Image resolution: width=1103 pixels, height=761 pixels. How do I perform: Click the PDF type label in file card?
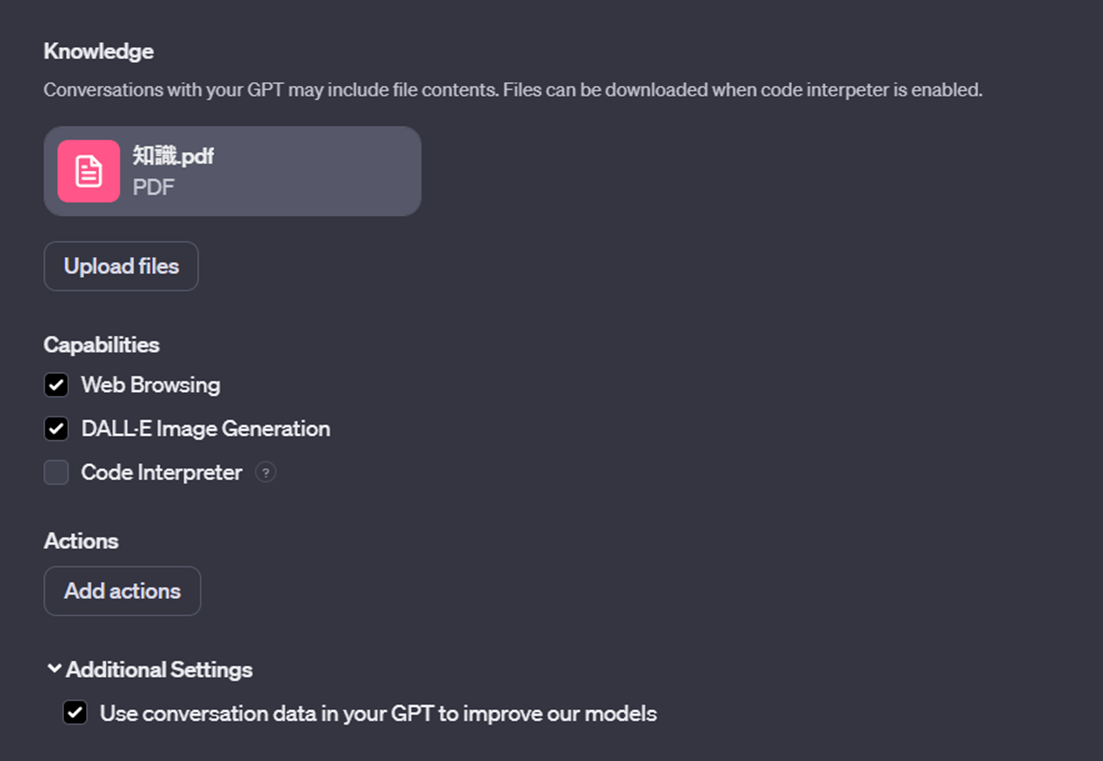153,187
